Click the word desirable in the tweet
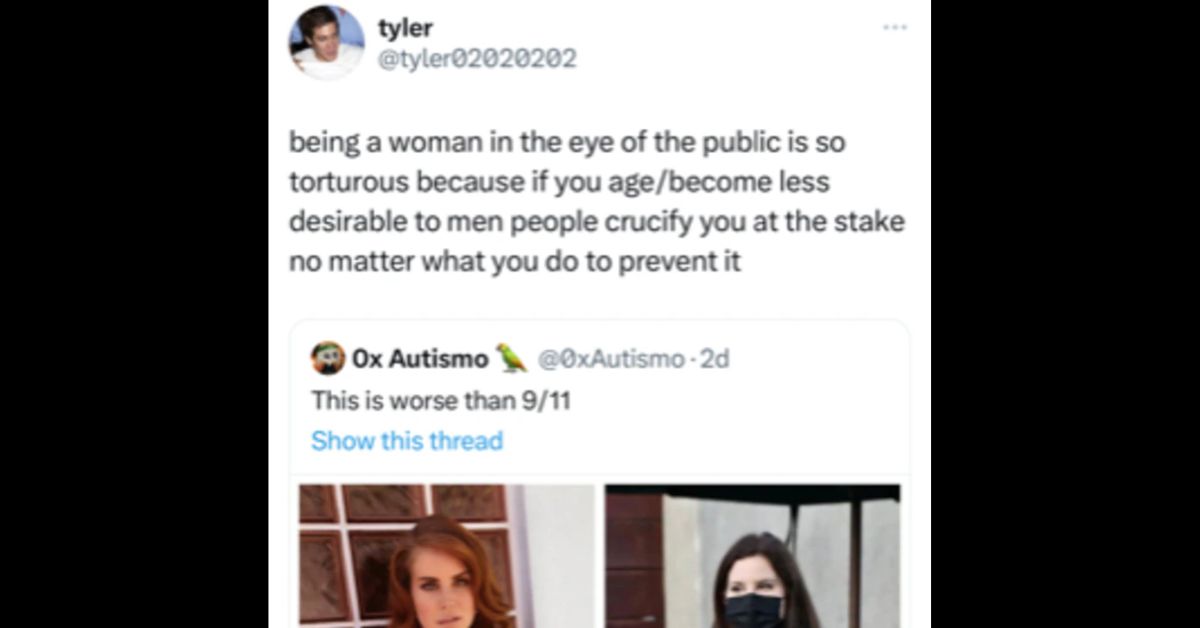The width and height of the screenshot is (1200, 628). [x=347, y=223]
